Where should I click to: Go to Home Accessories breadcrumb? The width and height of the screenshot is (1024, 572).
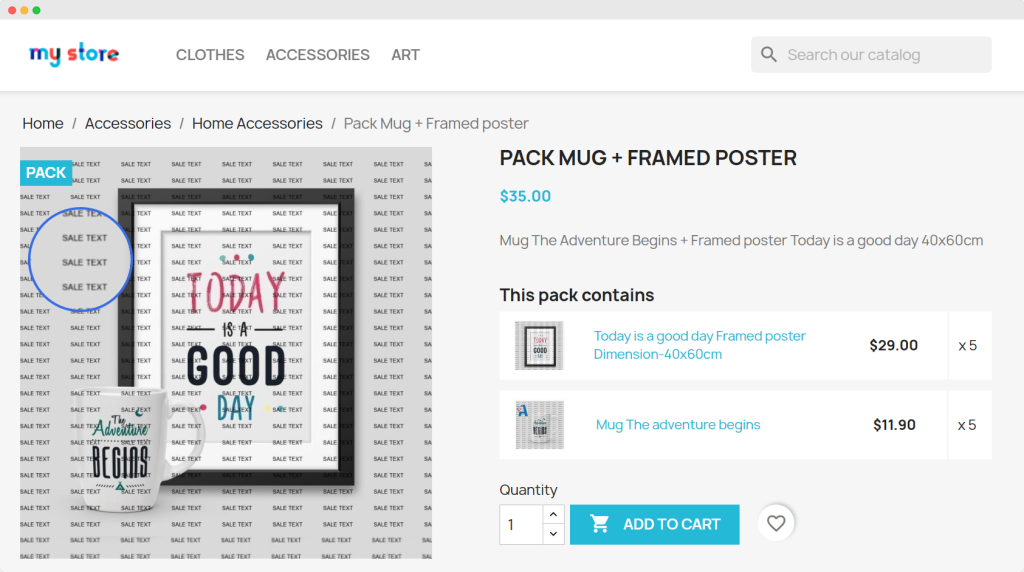point(257,123)
